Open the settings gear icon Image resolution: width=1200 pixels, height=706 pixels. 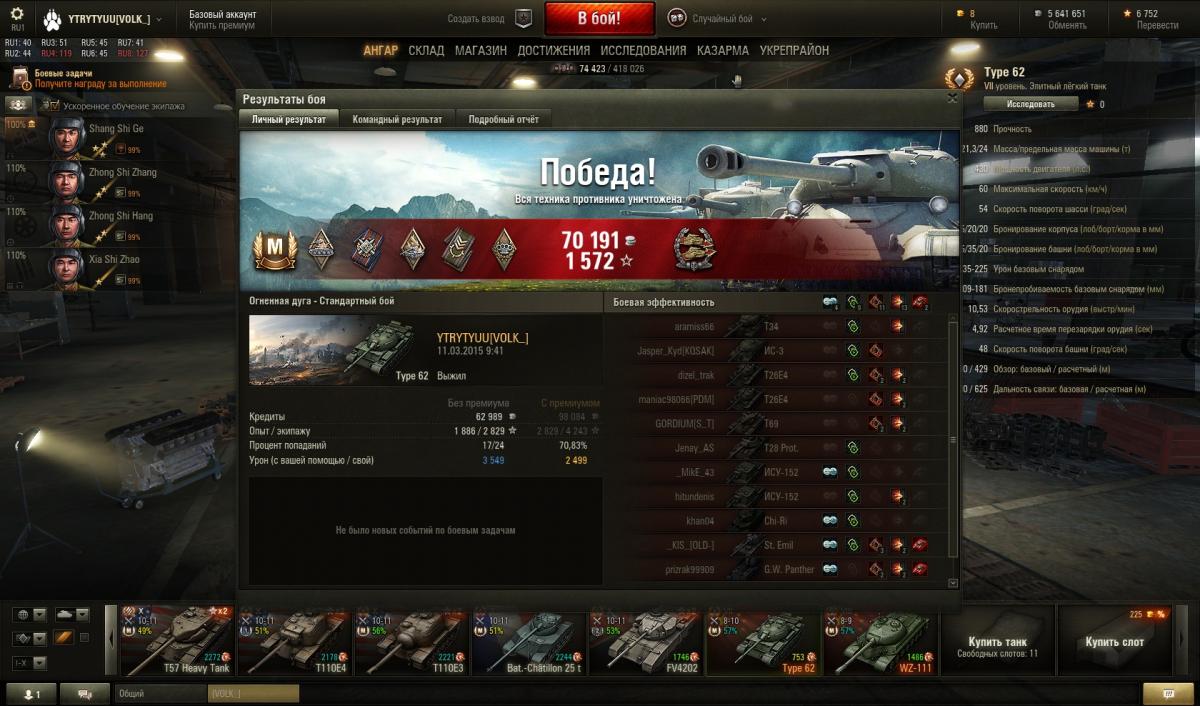tap(18, 16)
